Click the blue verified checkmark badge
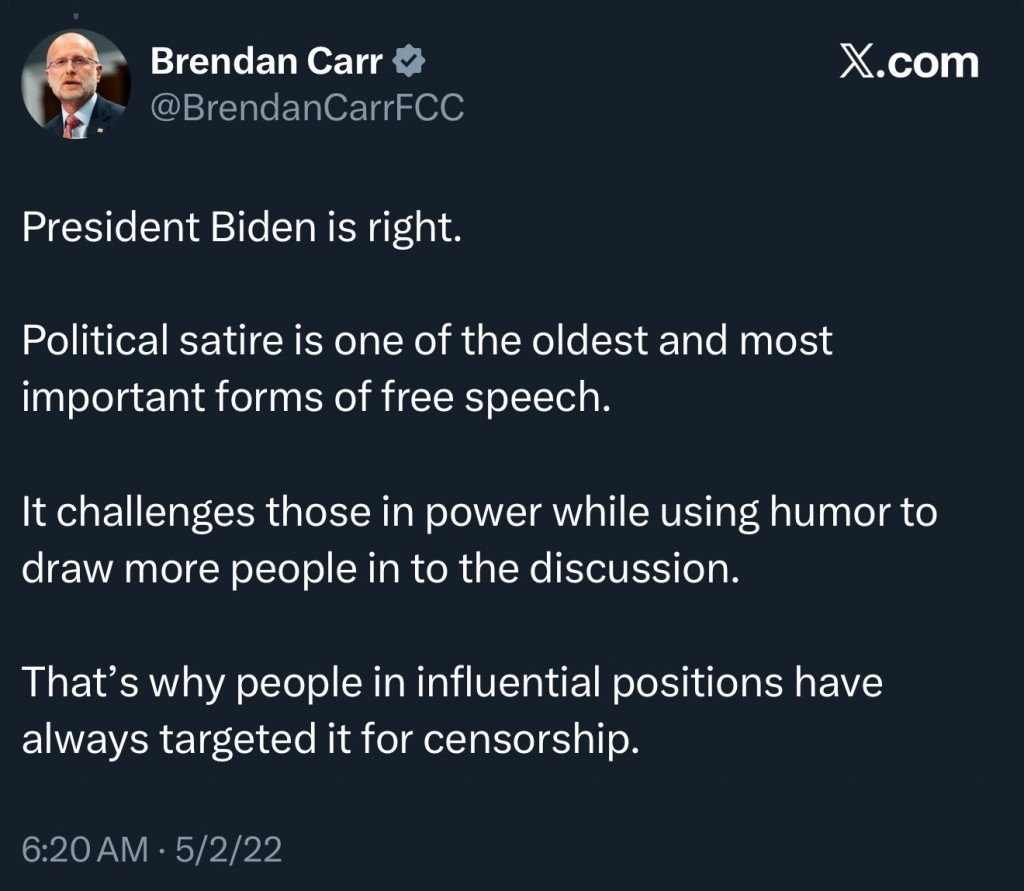The width and height of the screenshot is (1024, 891). tap(409, 63)
